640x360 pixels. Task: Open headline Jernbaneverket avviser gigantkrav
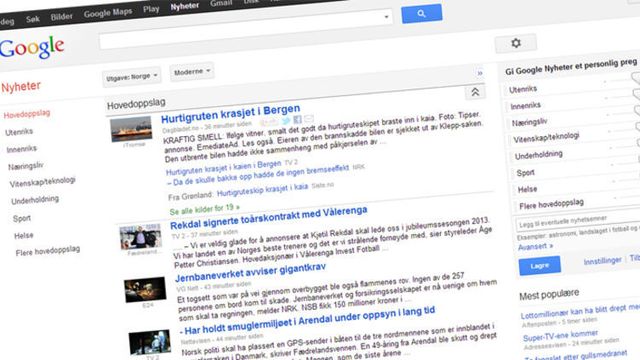click(x=251, y=272)
